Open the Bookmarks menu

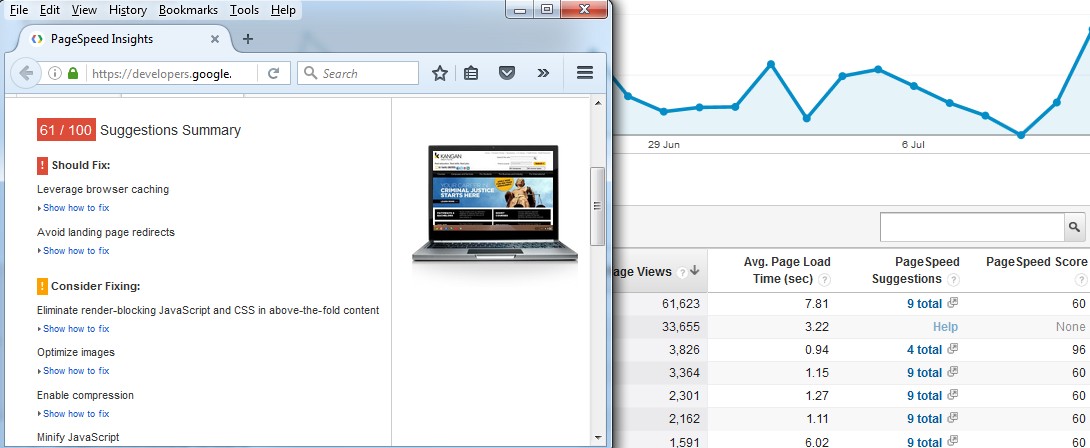click(188, 10)
